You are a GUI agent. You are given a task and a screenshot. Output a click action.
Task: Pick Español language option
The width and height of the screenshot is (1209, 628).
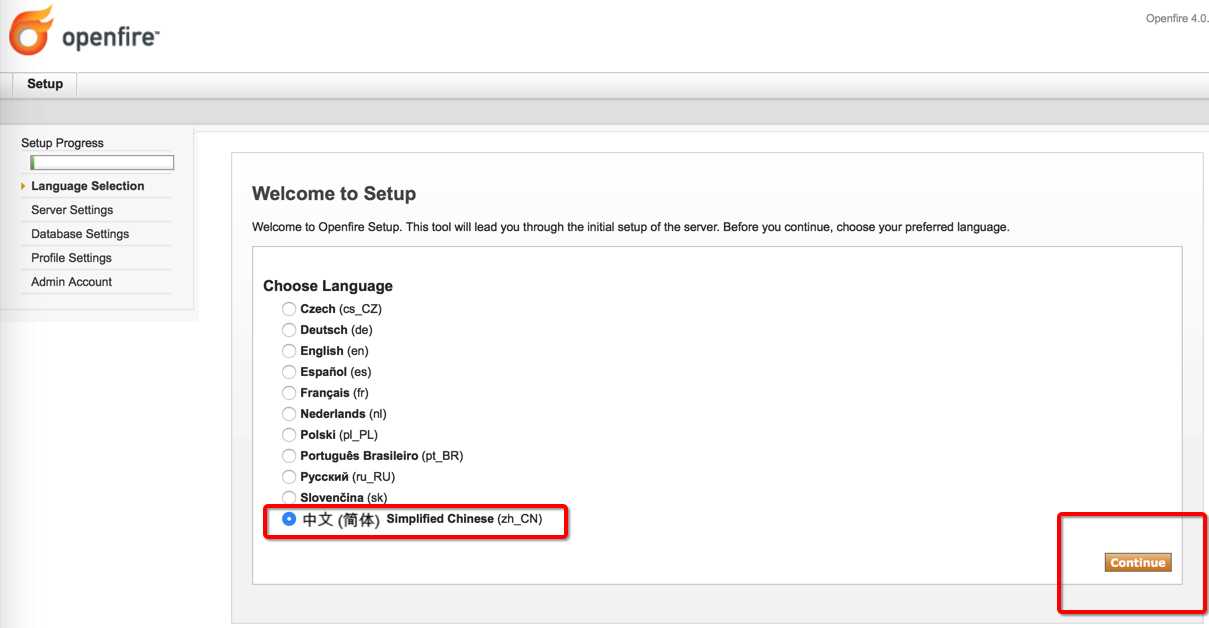coord(289,372)
